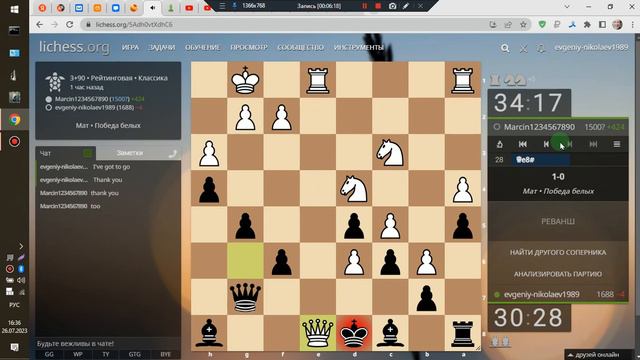Click the lichess.org logo
This screenshot has height=360, width=640.
74,47
